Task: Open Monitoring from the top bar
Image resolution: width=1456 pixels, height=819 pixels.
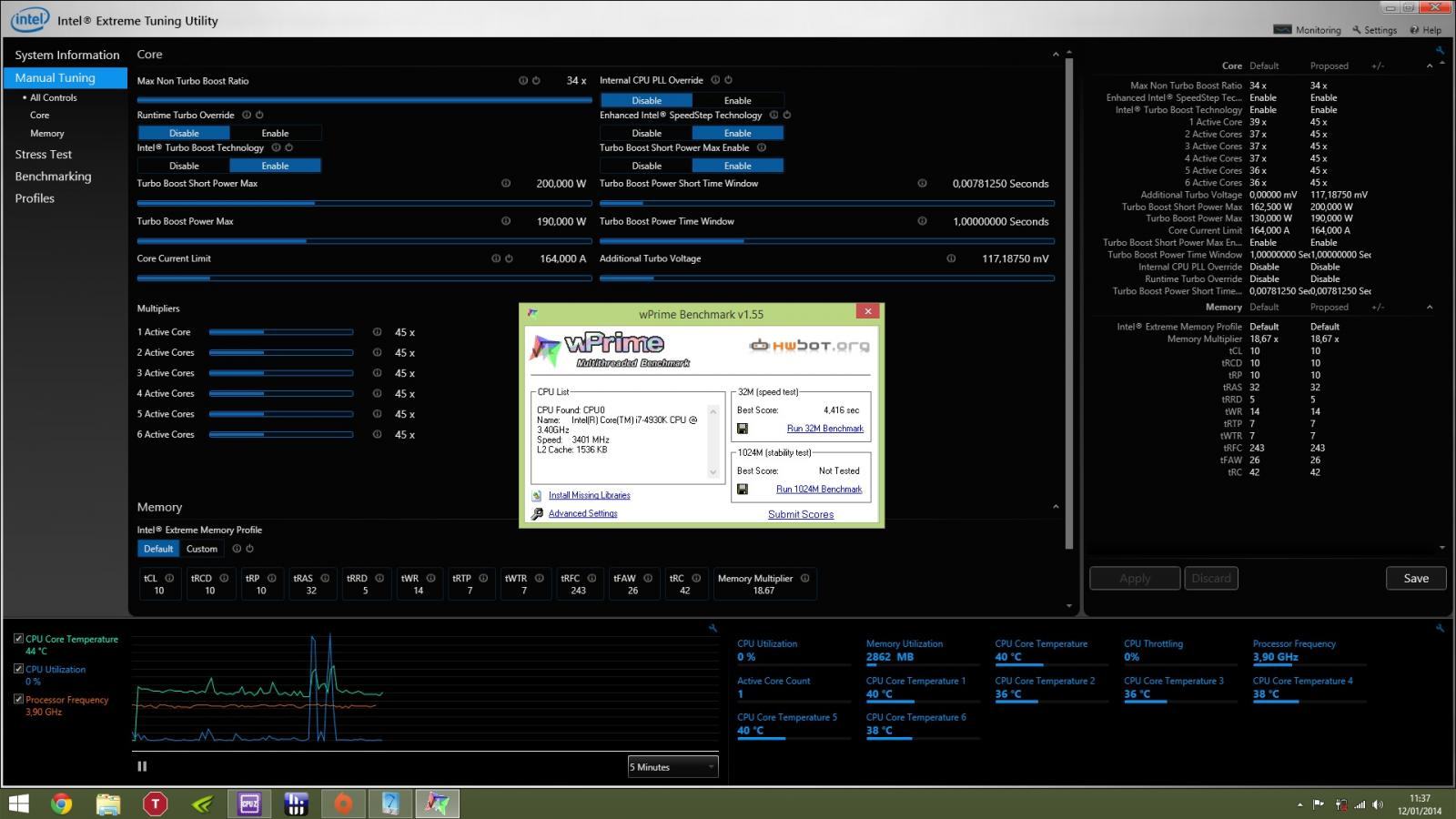Action: coord(1308,30)
